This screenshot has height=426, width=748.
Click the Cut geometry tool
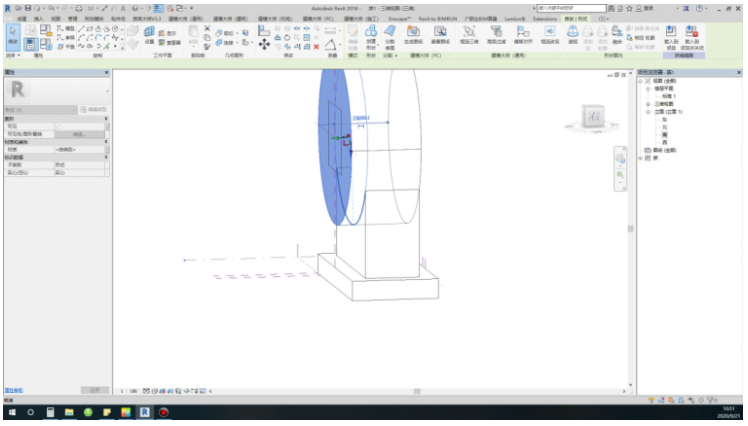click(224, 33)
